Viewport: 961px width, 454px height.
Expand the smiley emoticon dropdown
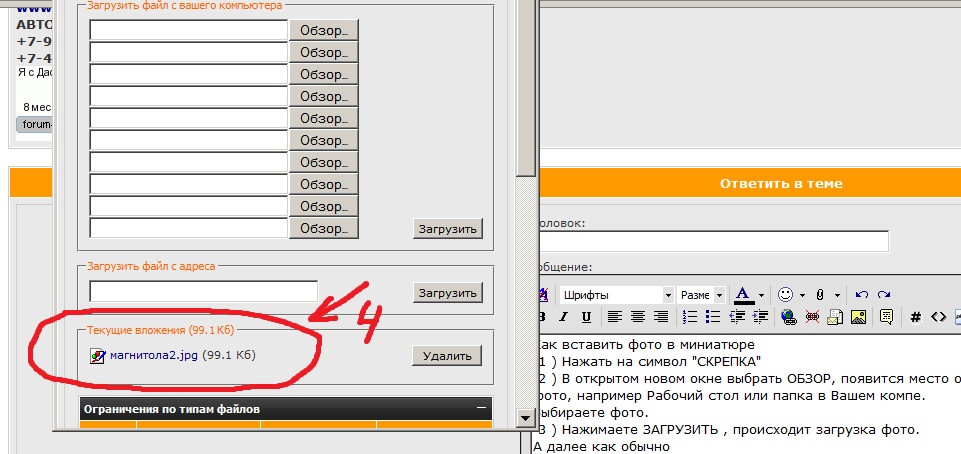801,295
